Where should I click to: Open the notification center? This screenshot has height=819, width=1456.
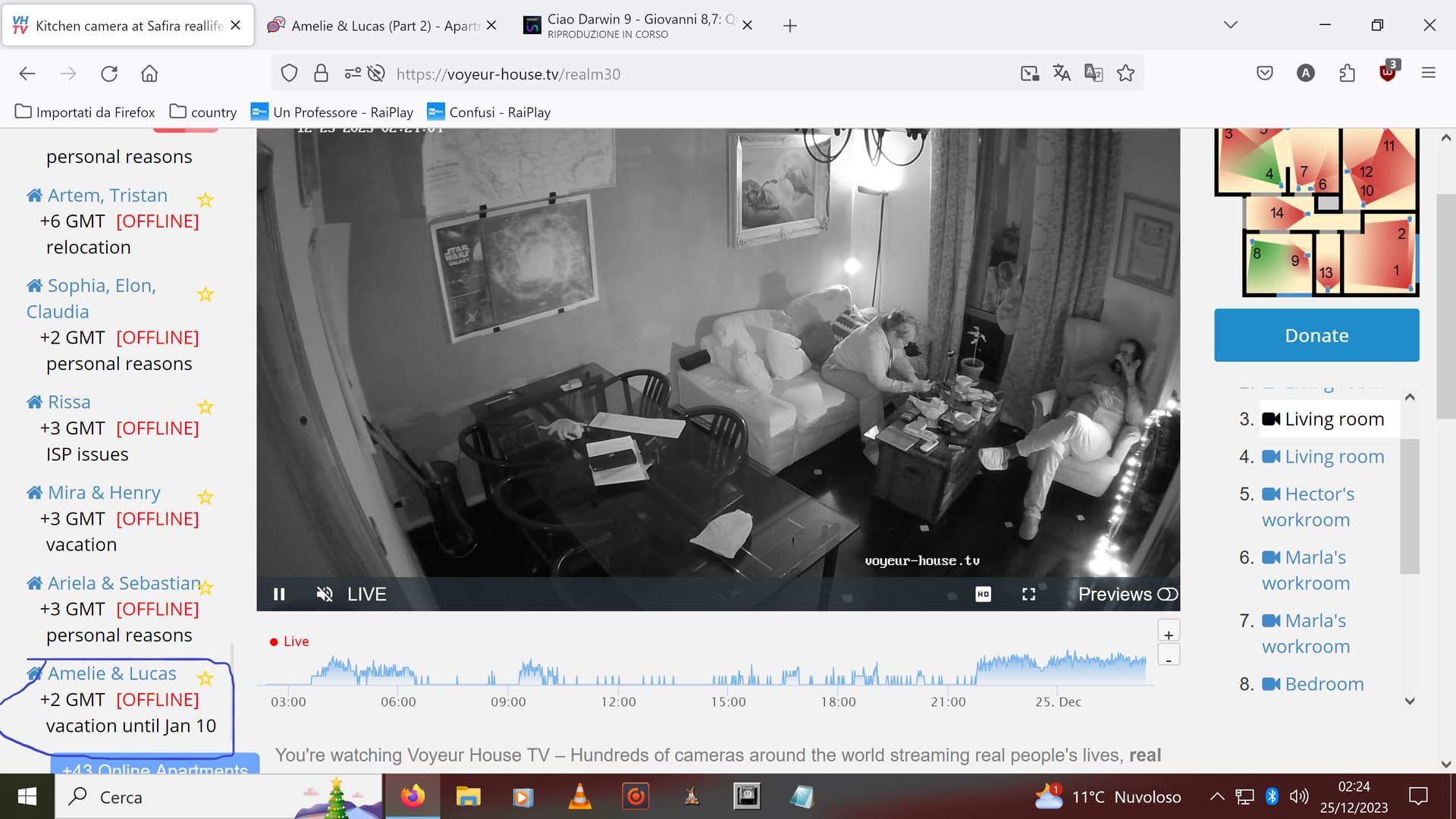point(1418,796)
